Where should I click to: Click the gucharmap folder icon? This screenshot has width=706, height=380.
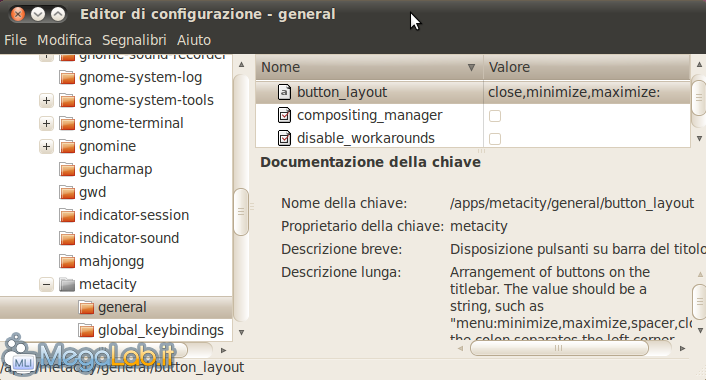pyautogui.click(x=67, y=169)
